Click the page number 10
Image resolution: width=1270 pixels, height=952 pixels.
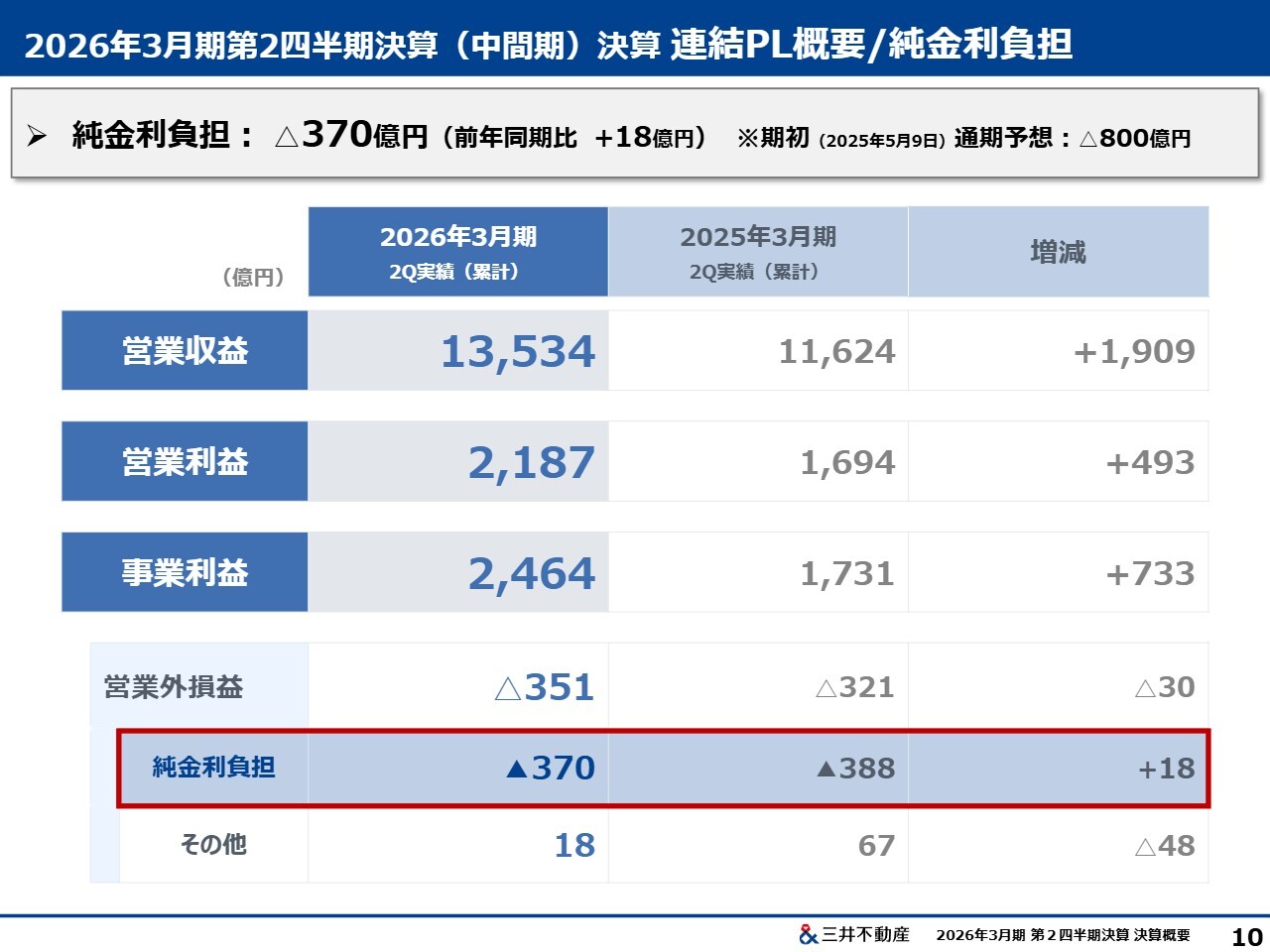[x=1246, y=936]
